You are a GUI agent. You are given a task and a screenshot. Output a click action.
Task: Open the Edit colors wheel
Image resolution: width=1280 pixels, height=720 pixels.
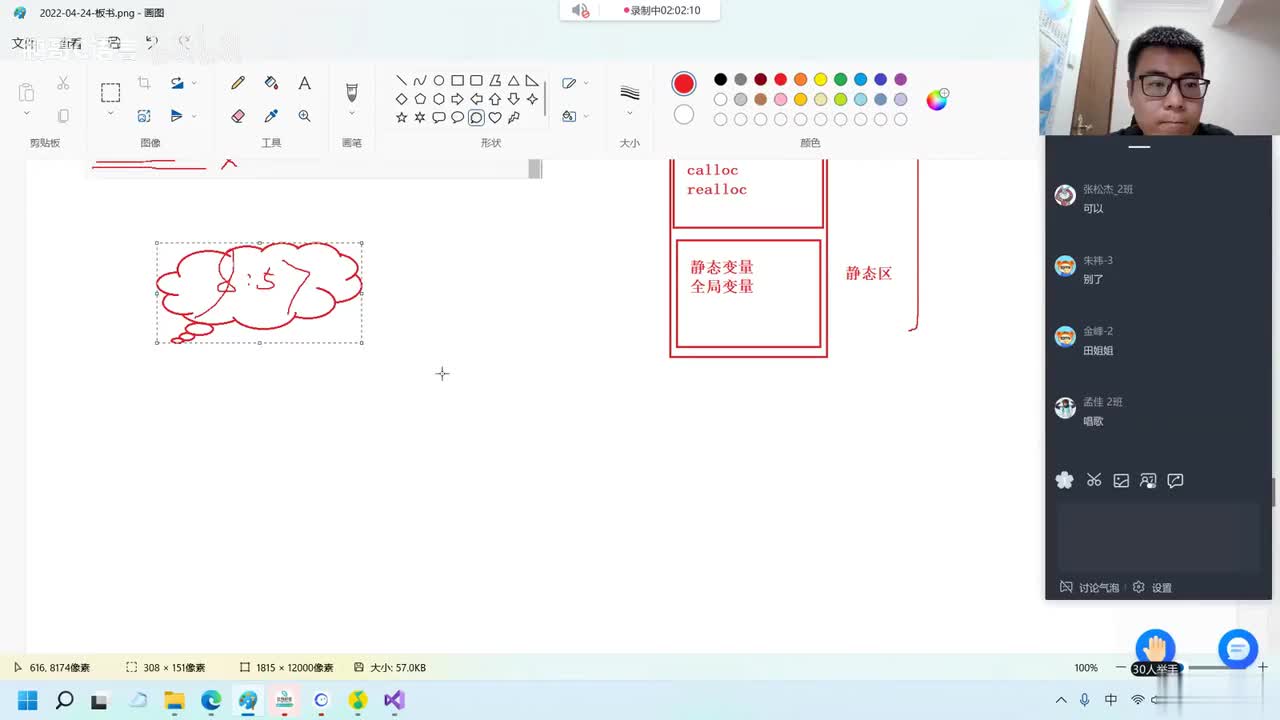coord(937,99)
